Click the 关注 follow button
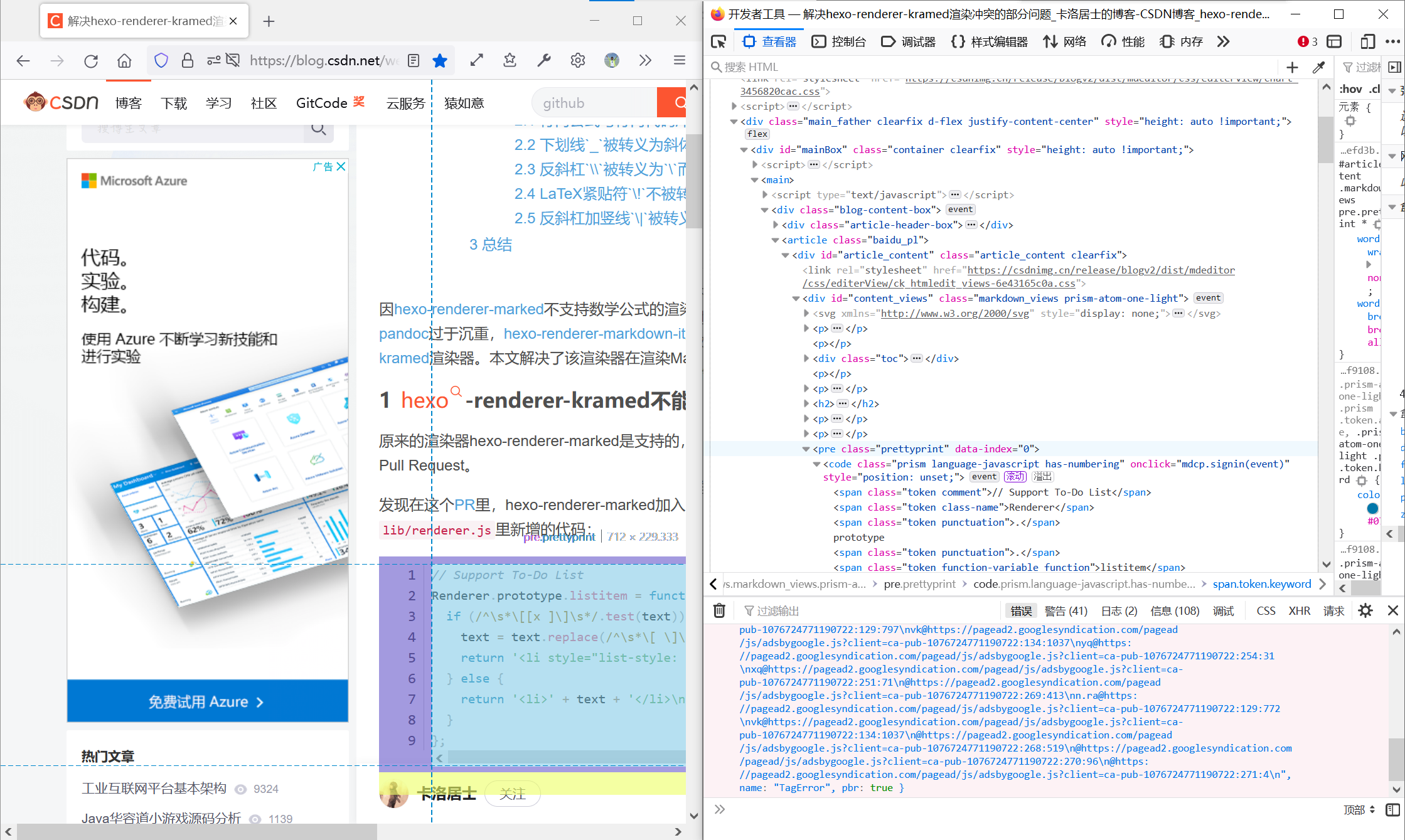This screenshot has width=1405, height=840. pyautogui.click(x=512, y=794)
